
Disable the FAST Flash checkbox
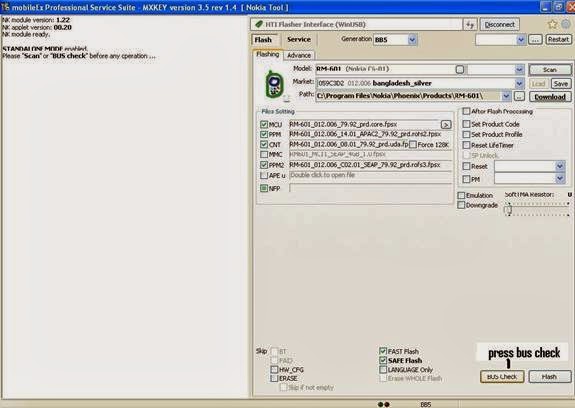[x=383, y=351]
